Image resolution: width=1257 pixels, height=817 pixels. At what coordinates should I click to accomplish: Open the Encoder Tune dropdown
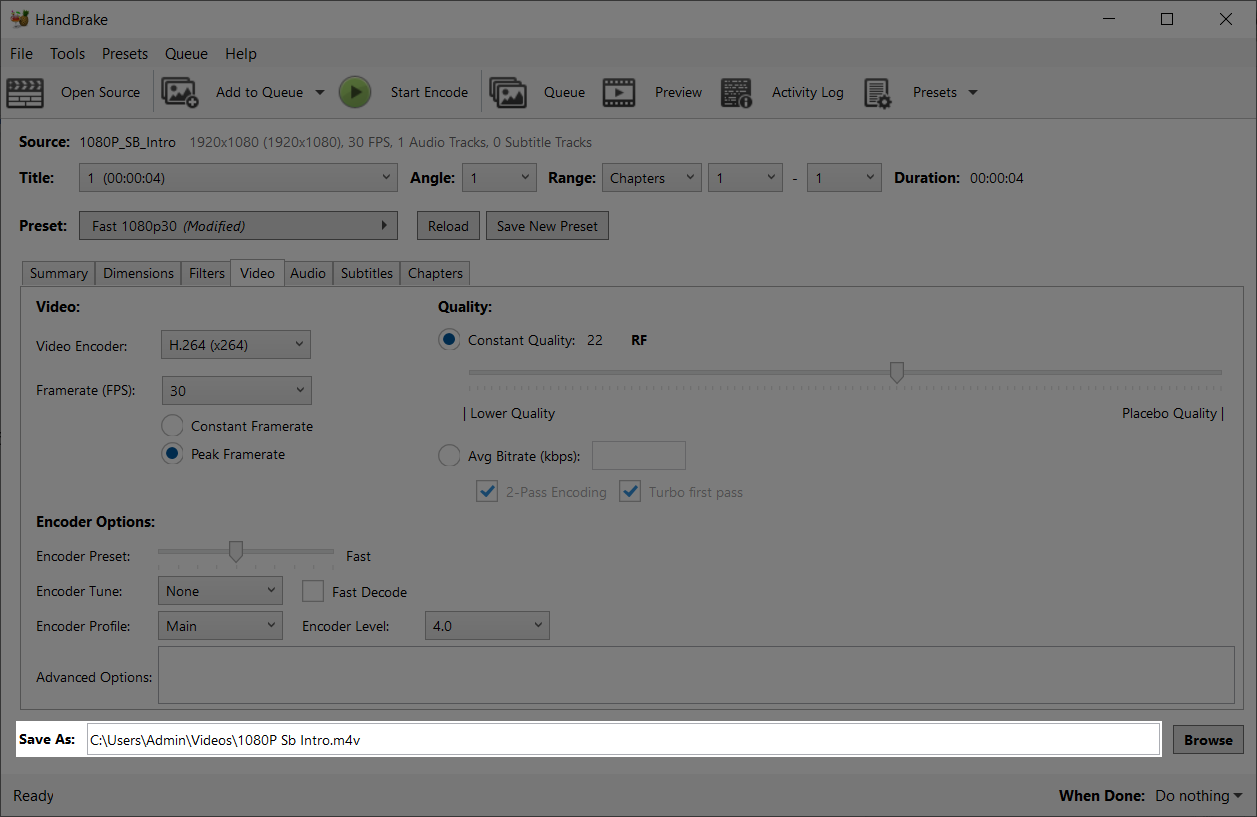pos(221,591)
